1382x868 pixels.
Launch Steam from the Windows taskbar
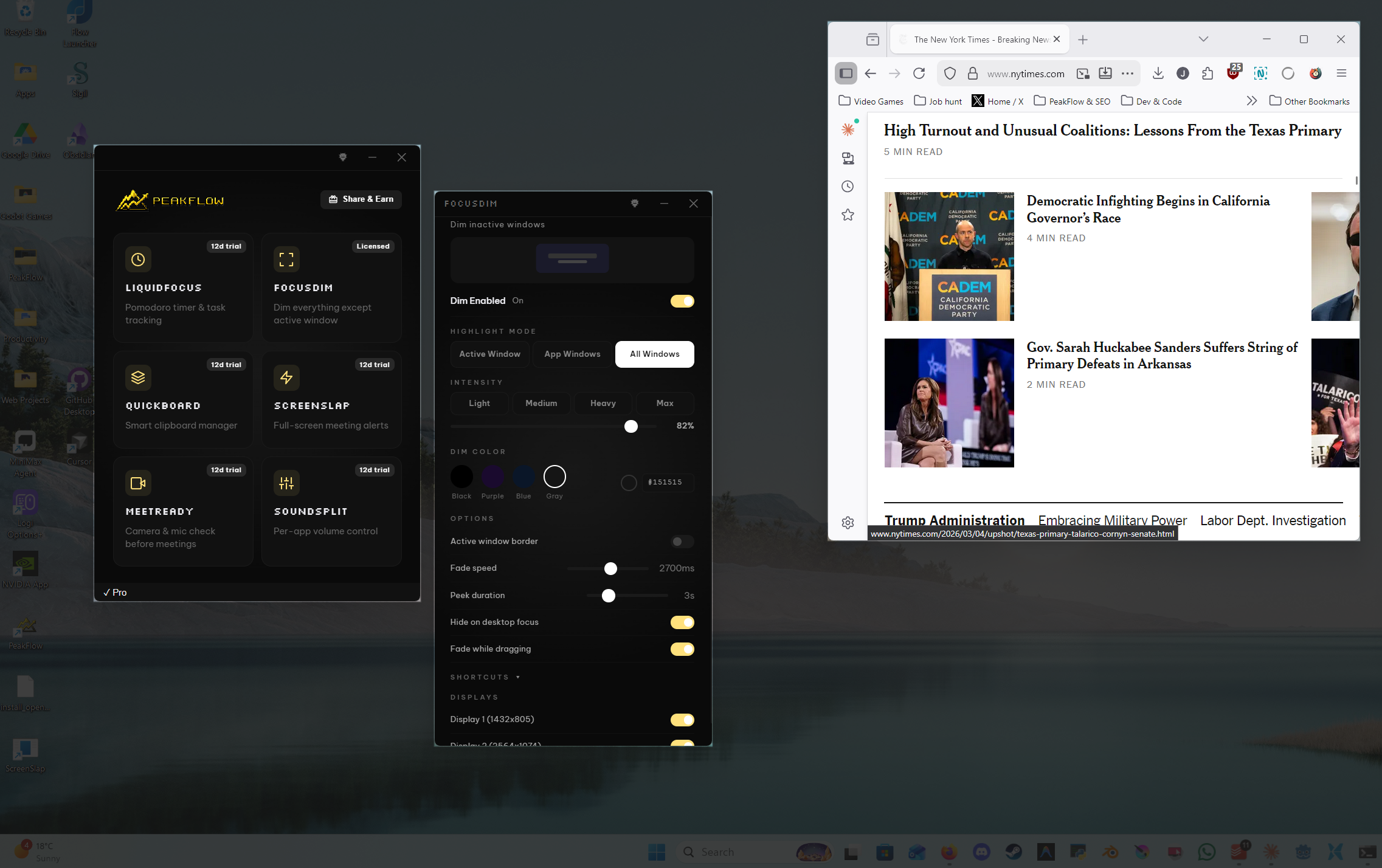tap(1012, 852)
